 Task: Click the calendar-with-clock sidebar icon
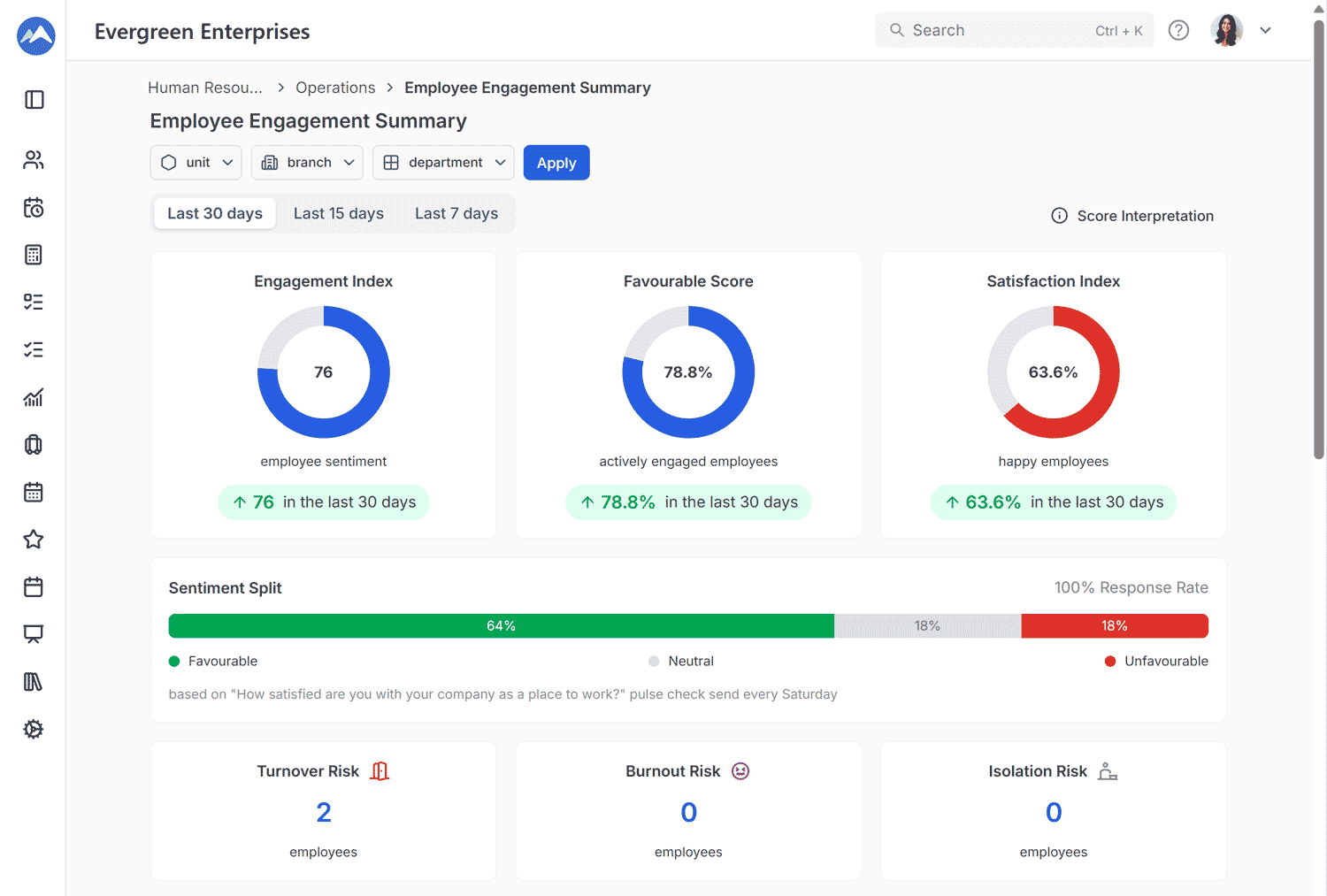(34, 208)
